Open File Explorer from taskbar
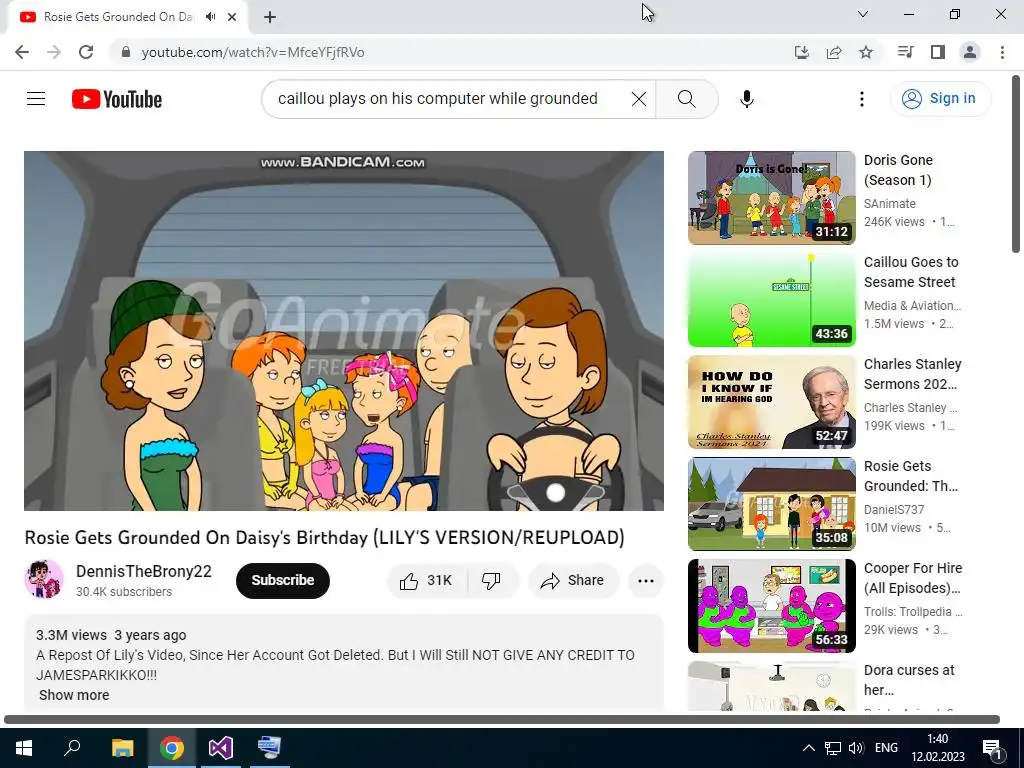 [x=122, y=747]
